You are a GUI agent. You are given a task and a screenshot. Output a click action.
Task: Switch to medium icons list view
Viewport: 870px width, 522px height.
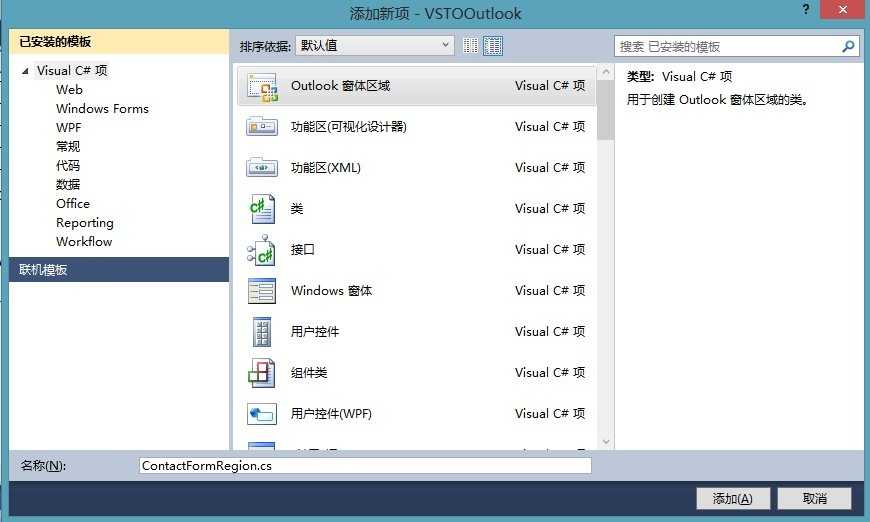(493, 46)
